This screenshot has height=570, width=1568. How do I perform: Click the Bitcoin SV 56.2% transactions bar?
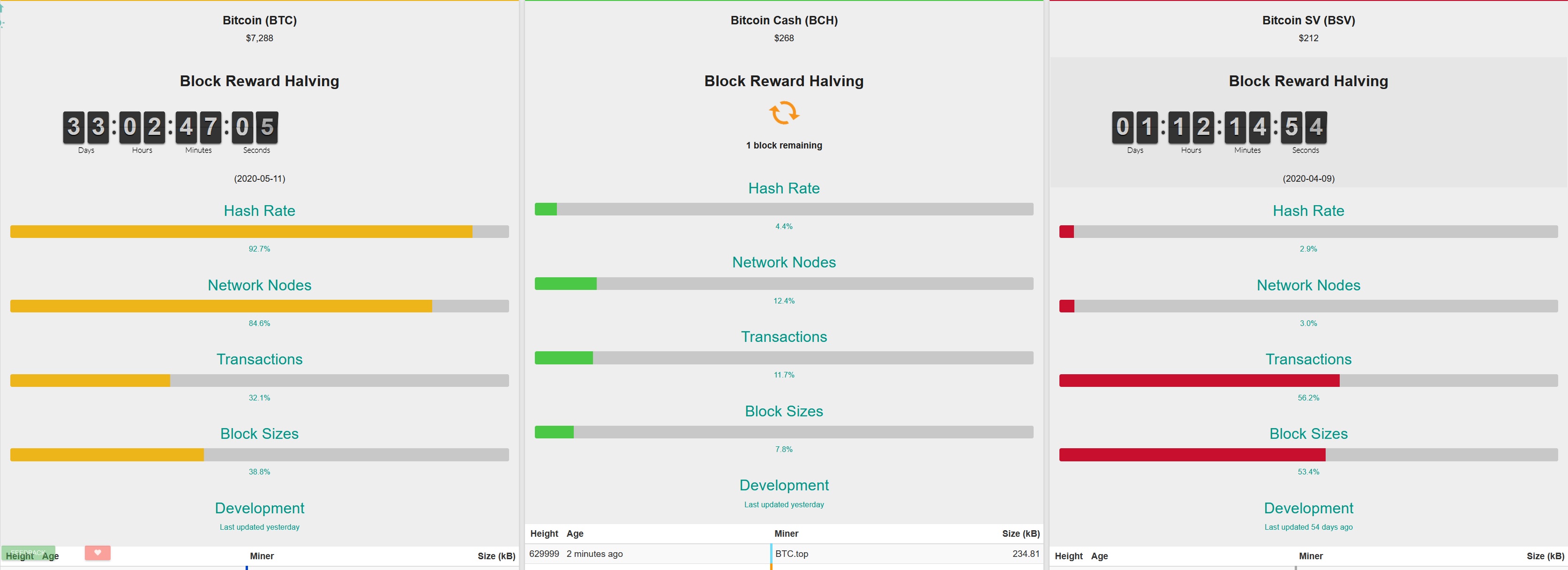(x=1309, y=381)
